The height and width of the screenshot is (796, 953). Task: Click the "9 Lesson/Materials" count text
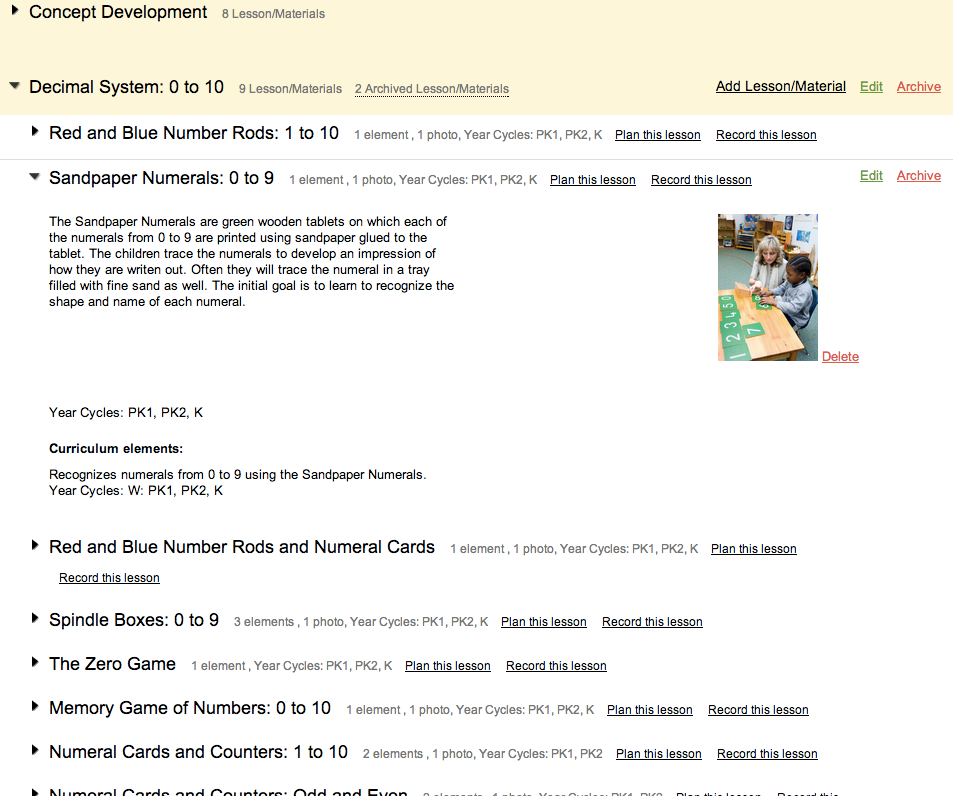(x=291, y=89)
